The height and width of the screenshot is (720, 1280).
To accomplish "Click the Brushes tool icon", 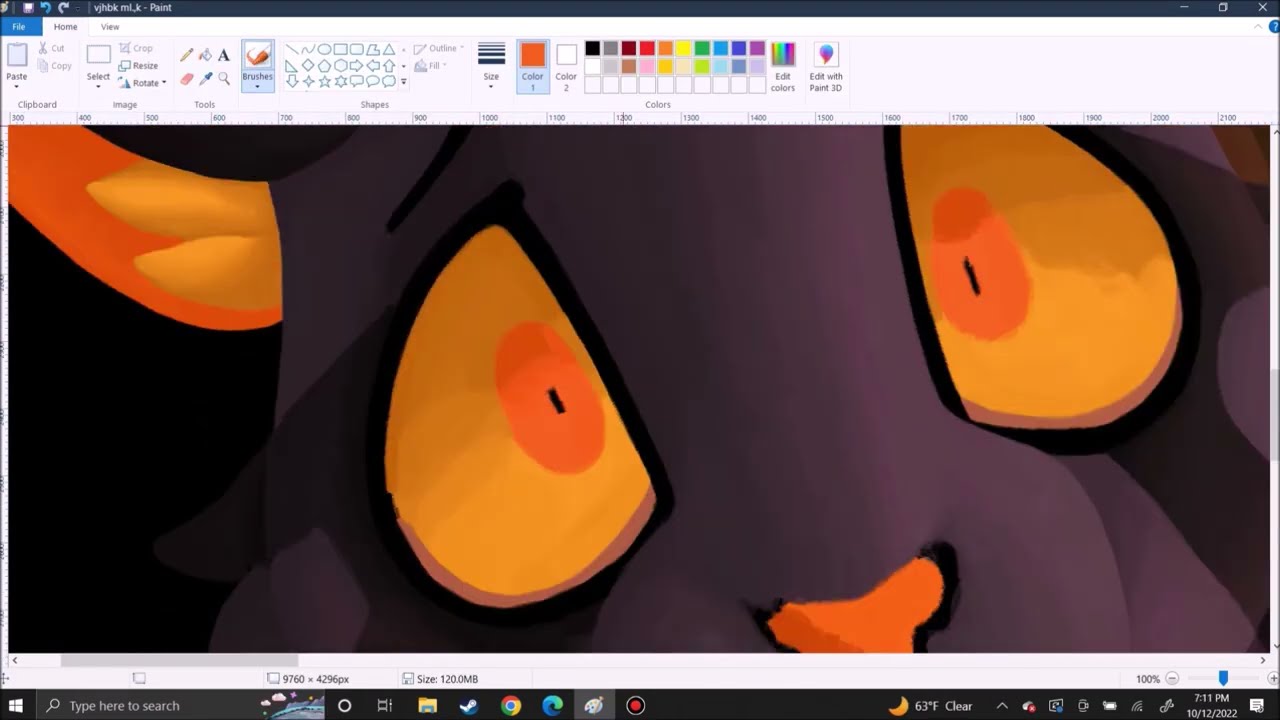I will coord(257,56).
